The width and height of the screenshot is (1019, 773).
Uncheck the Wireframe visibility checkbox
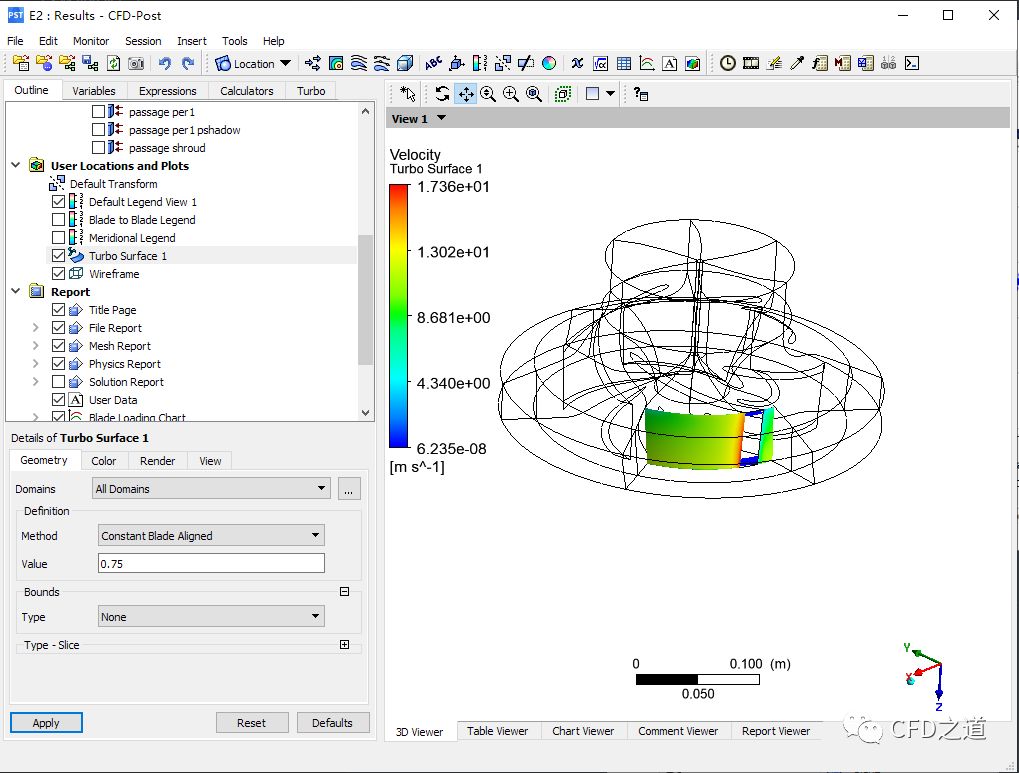pos(58,274)
